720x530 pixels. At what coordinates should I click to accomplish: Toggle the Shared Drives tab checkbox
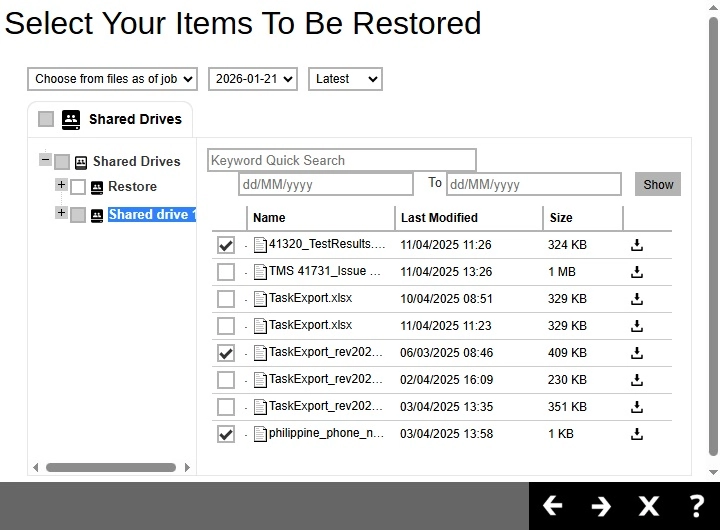click(46, 119)
